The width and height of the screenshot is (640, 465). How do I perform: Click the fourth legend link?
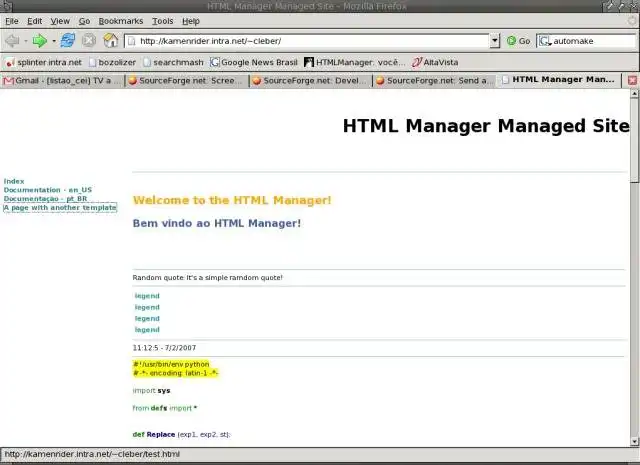coord(147,329)
